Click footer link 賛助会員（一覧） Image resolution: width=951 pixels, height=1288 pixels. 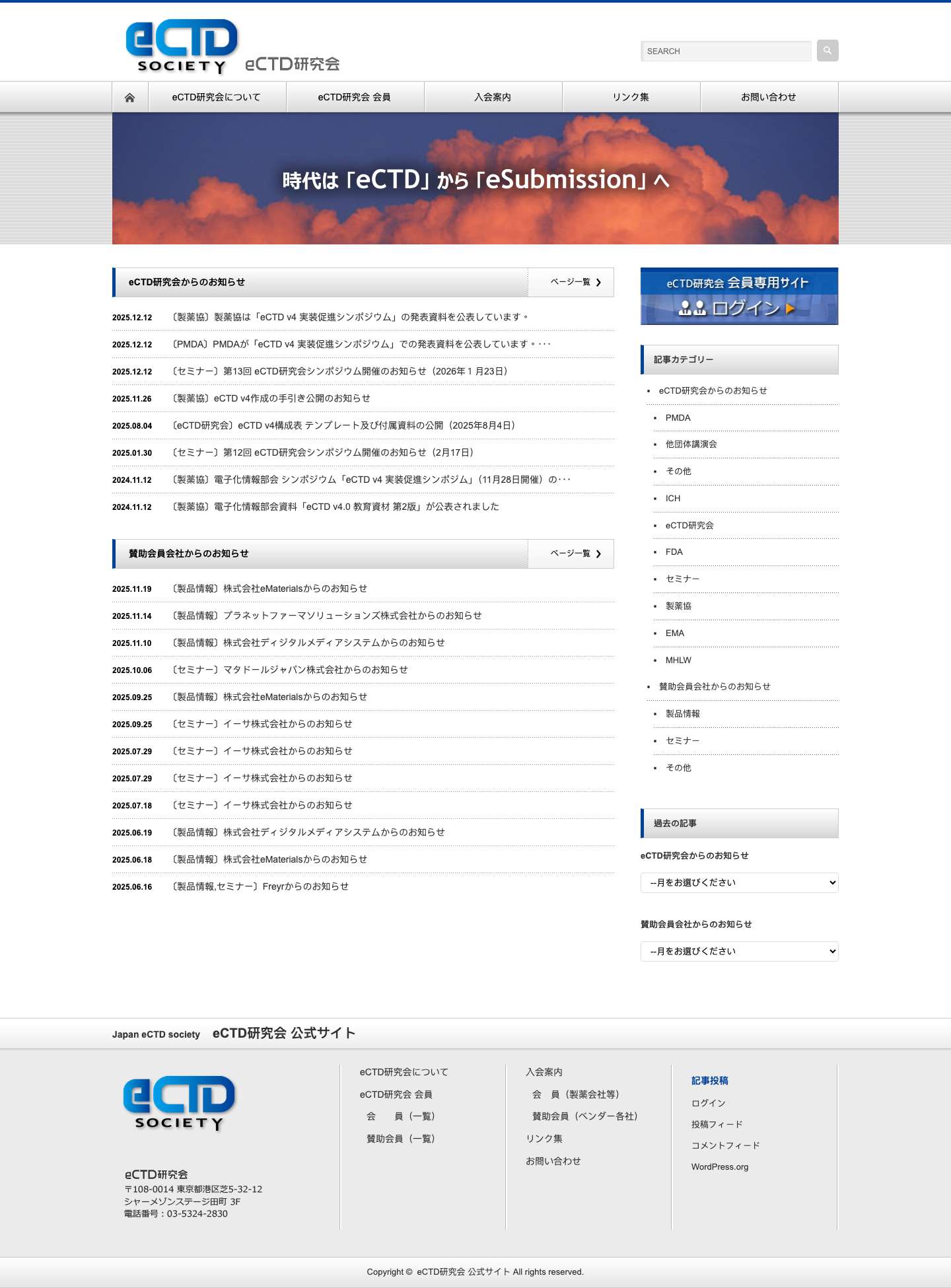(x=400, y=1139)
